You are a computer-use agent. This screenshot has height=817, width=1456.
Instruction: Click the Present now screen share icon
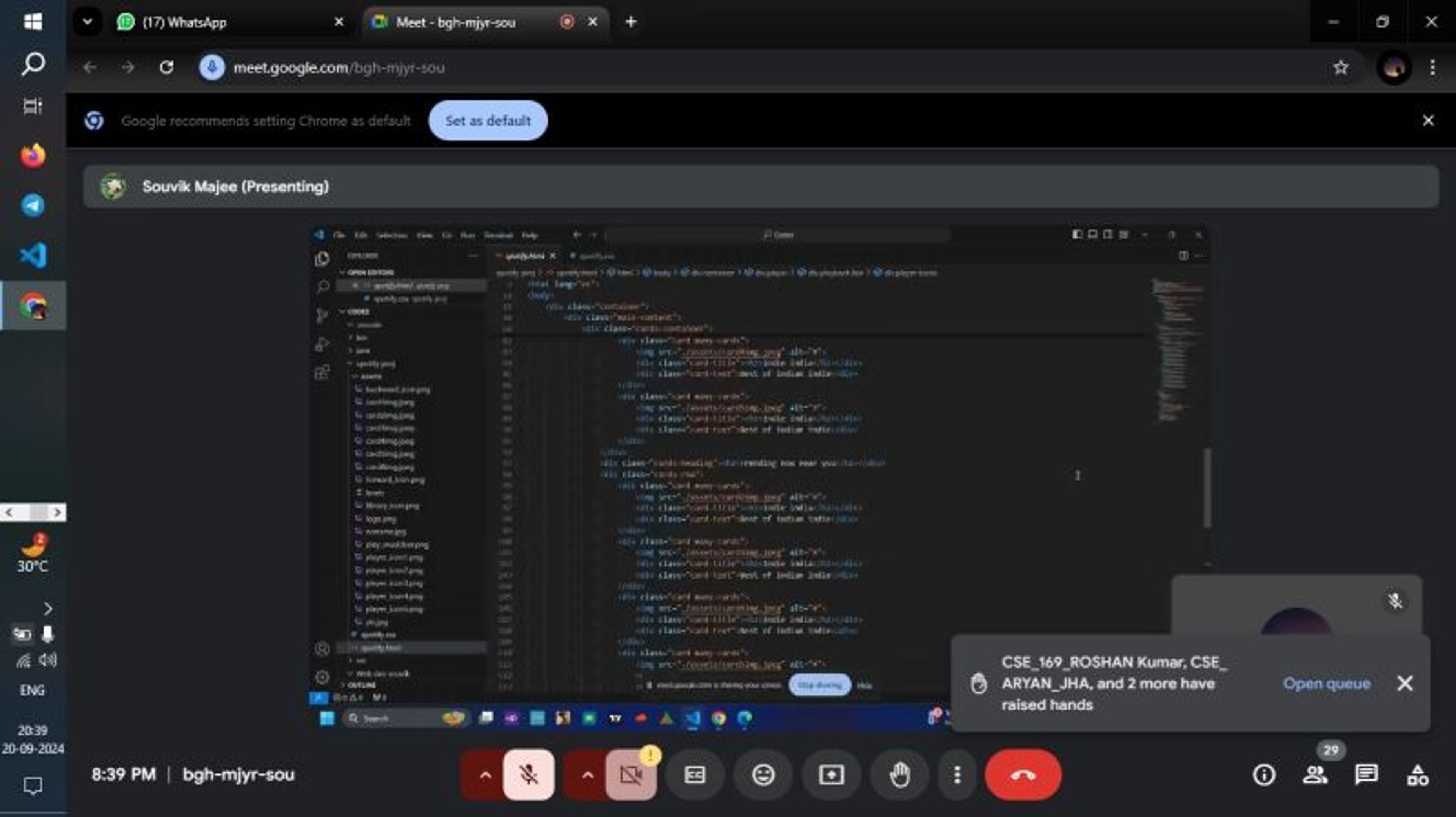pyautogui.click(x=831, y=775)
